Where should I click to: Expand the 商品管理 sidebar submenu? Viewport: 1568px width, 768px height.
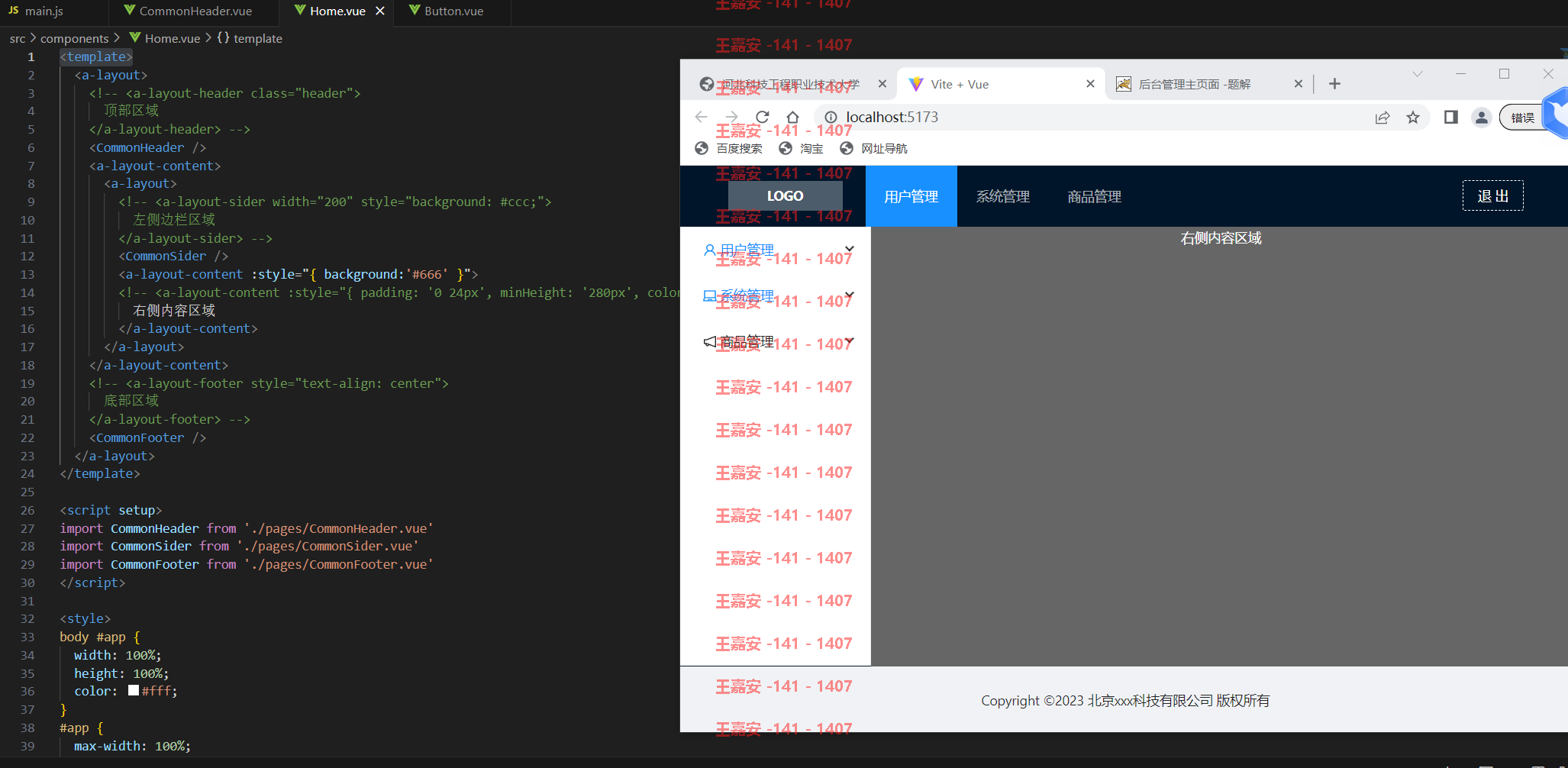pyautogui.click(x=776, y=341)
